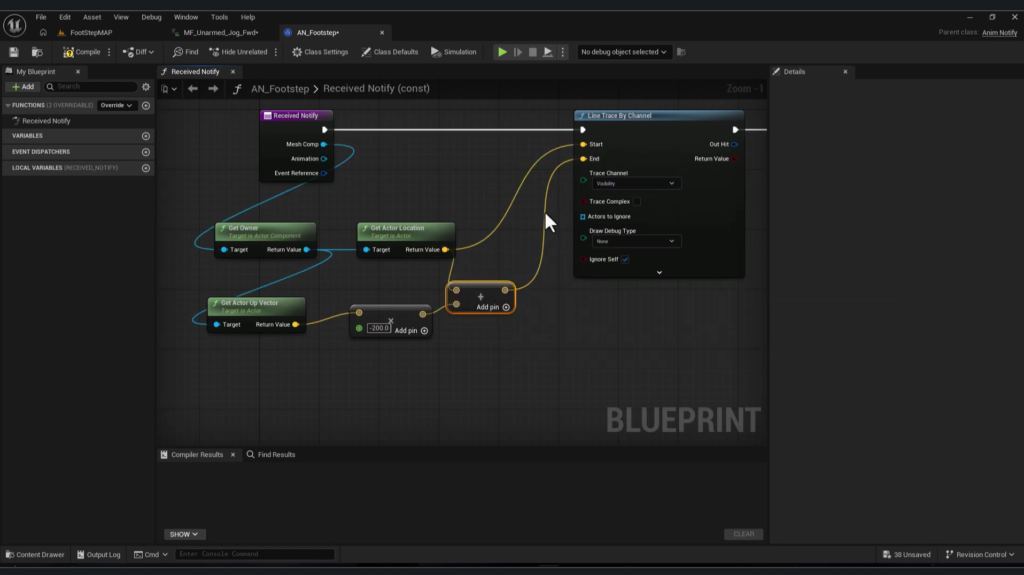Open Class Settings
The height and width of the screenshot is (575, 1024).
(x=320, y=52)
